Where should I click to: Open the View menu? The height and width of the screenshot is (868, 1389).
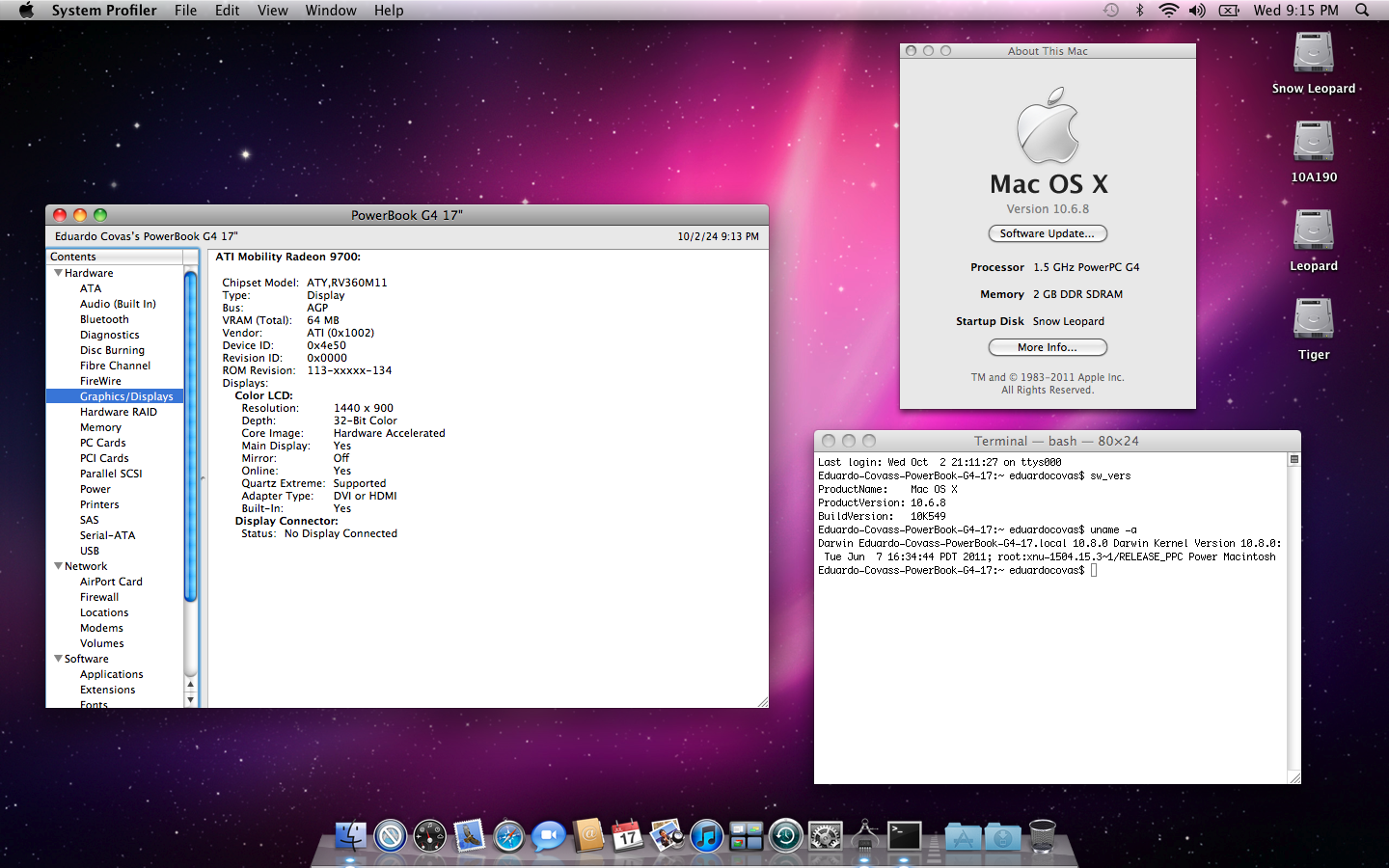272,11
